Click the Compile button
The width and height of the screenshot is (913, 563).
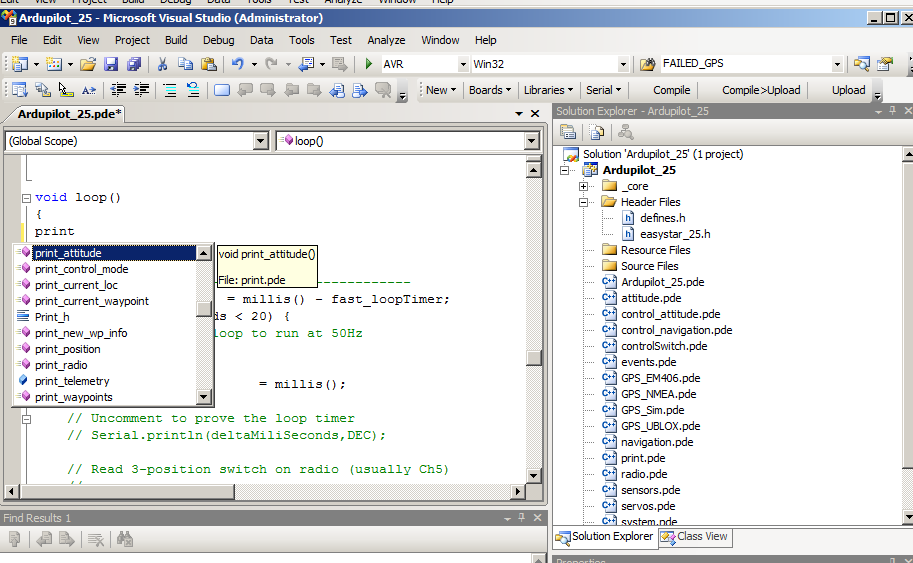671,90
